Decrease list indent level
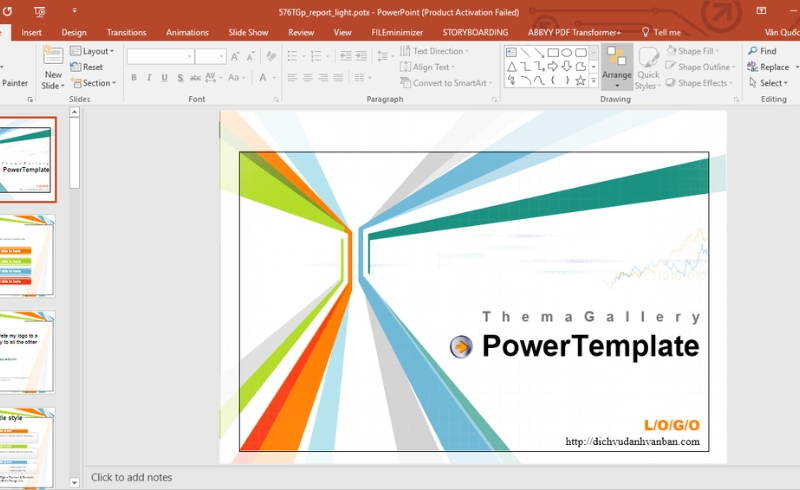The height and width of the screenshot is (490, 800). (345, 56)
